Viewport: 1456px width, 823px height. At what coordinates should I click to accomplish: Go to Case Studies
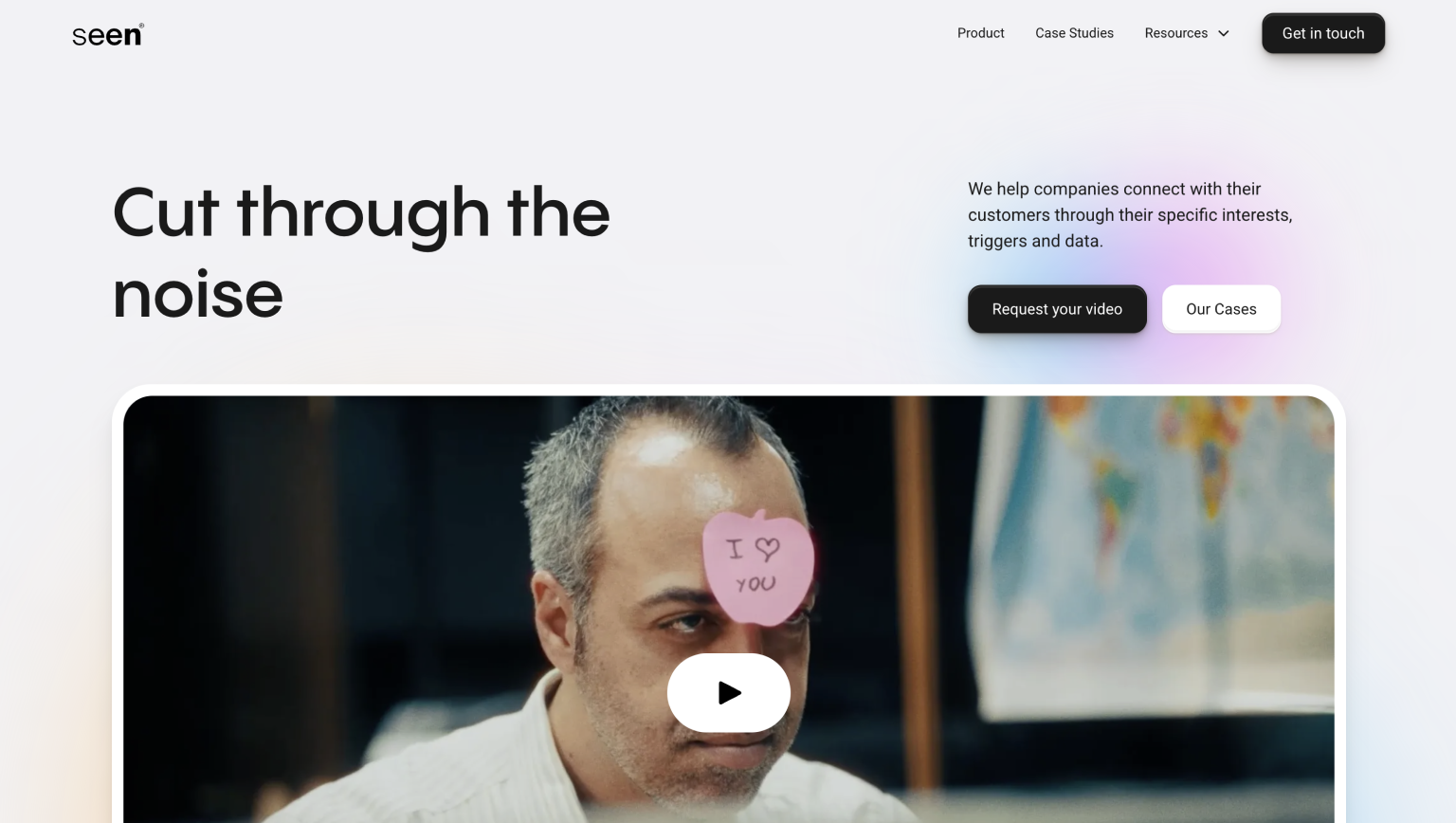(x=1074, y=33)
